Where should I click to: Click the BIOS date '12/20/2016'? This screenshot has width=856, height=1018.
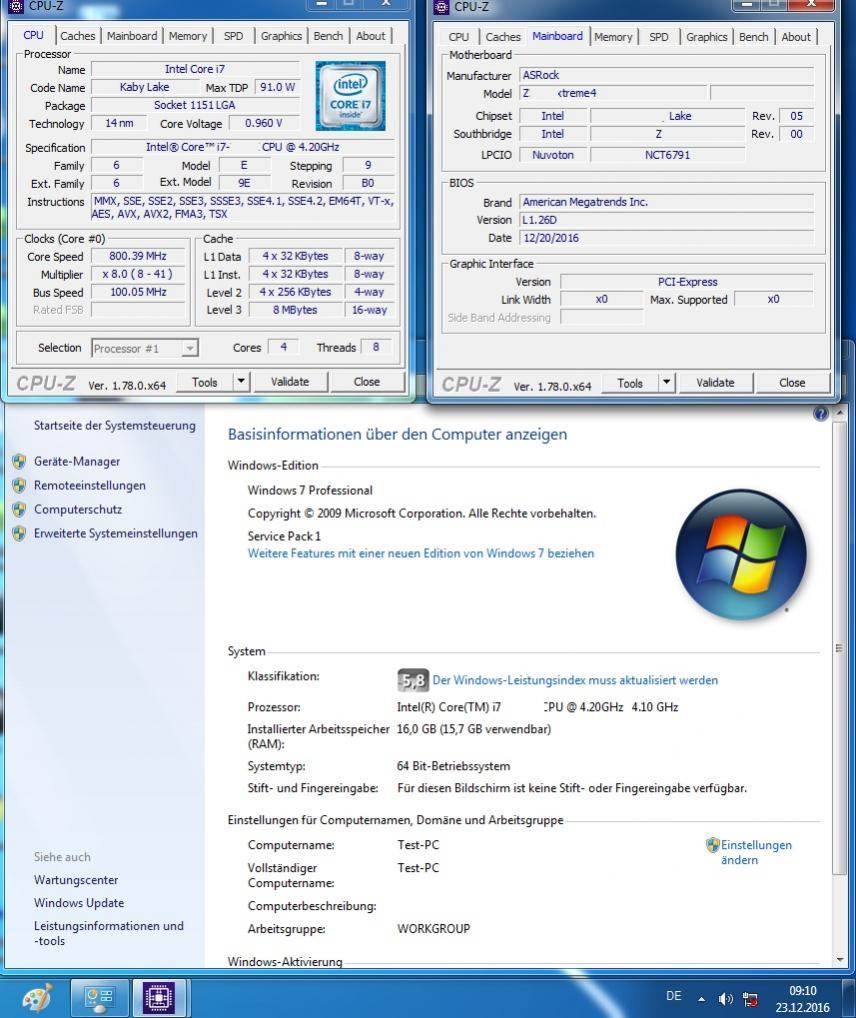666,238
